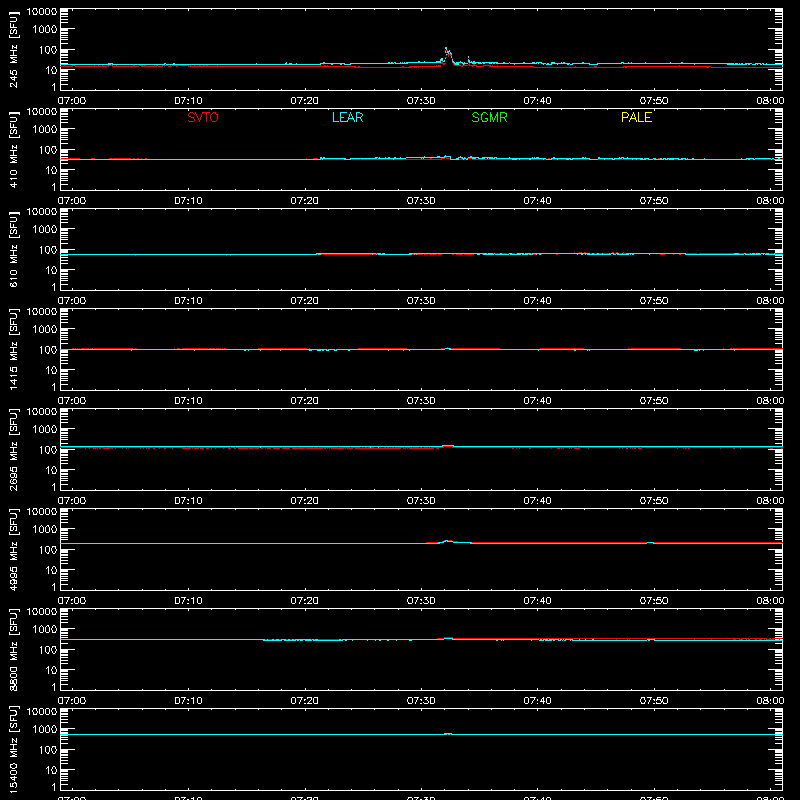
Task: Select the 15400 MHz [SFU] axis title
Action: pyautogui.click(x=13, y=749)
